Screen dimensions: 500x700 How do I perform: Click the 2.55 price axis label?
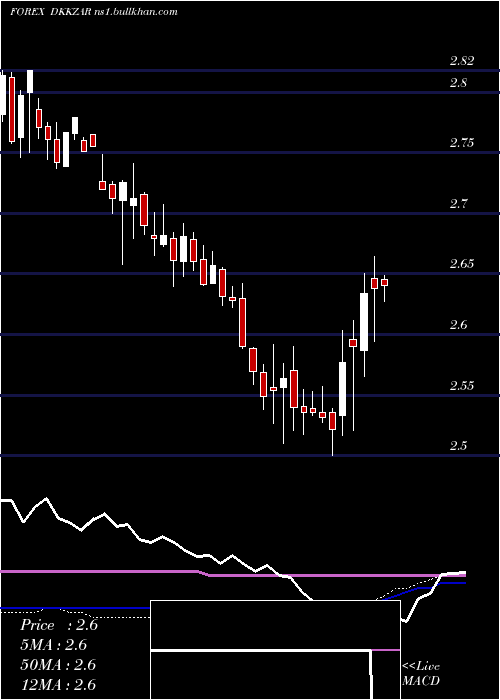[x=462, y=385]
